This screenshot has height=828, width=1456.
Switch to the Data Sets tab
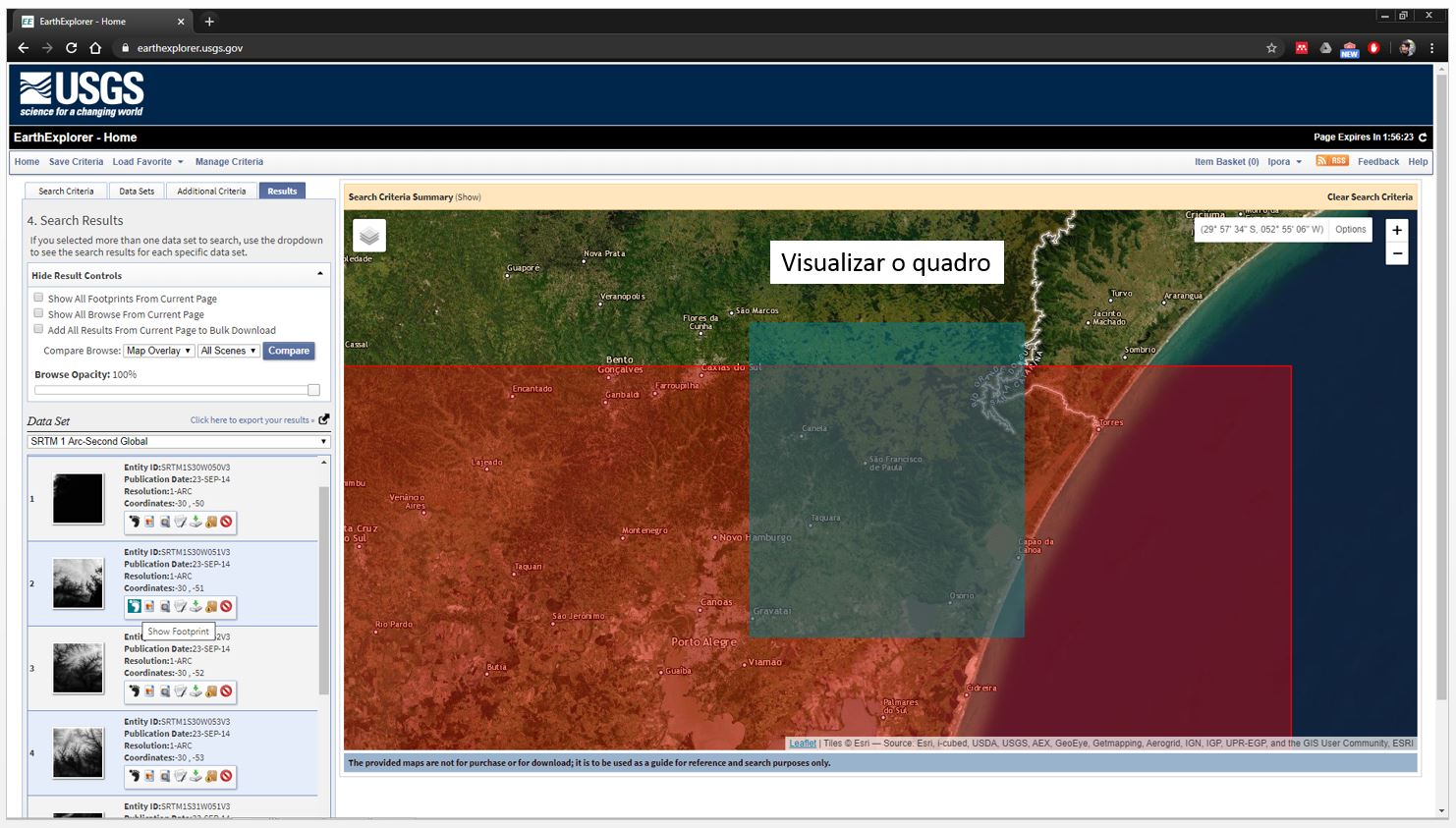(137, 192)
